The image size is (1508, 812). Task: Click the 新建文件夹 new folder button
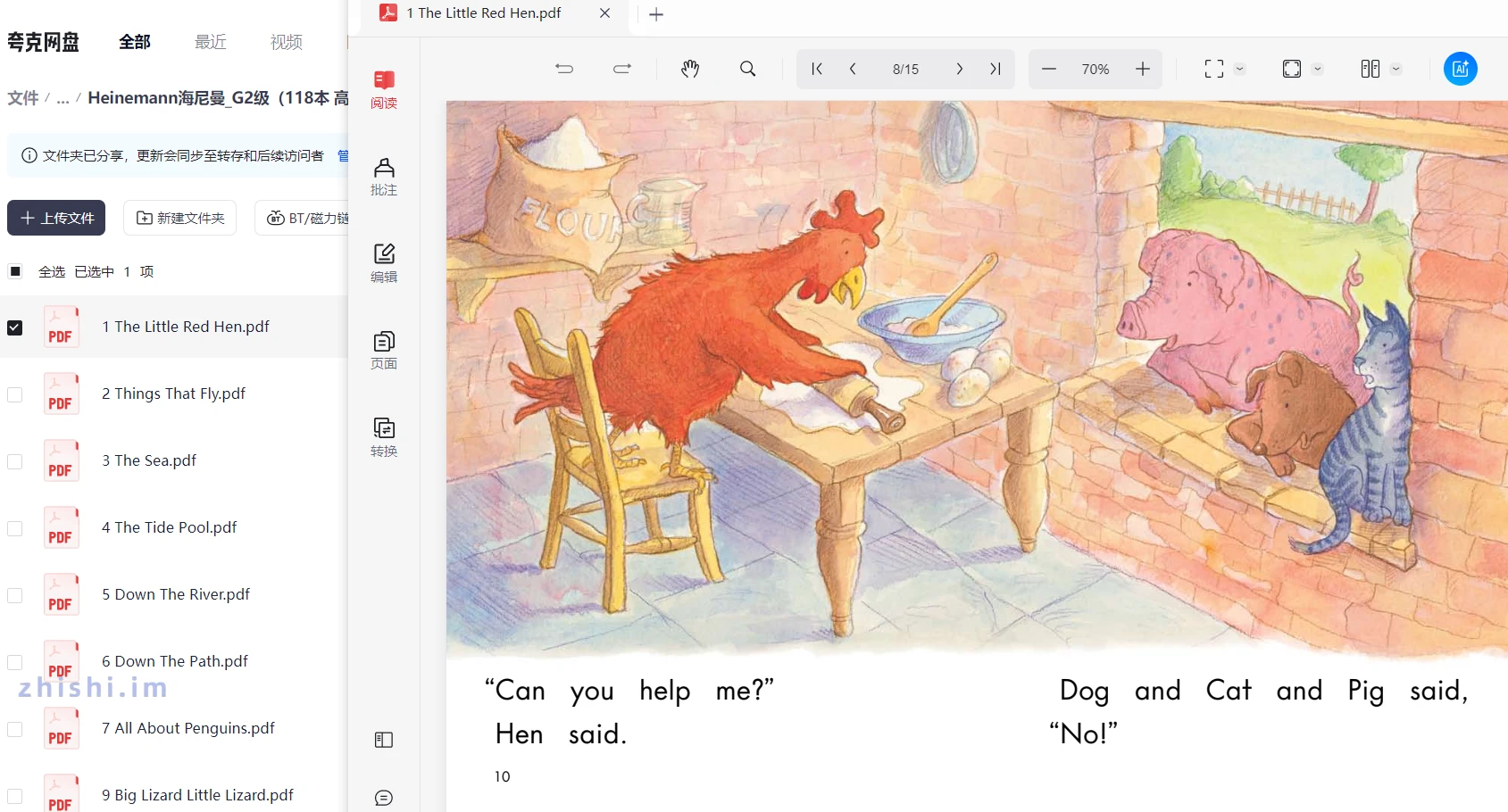[x=179, y=218]
